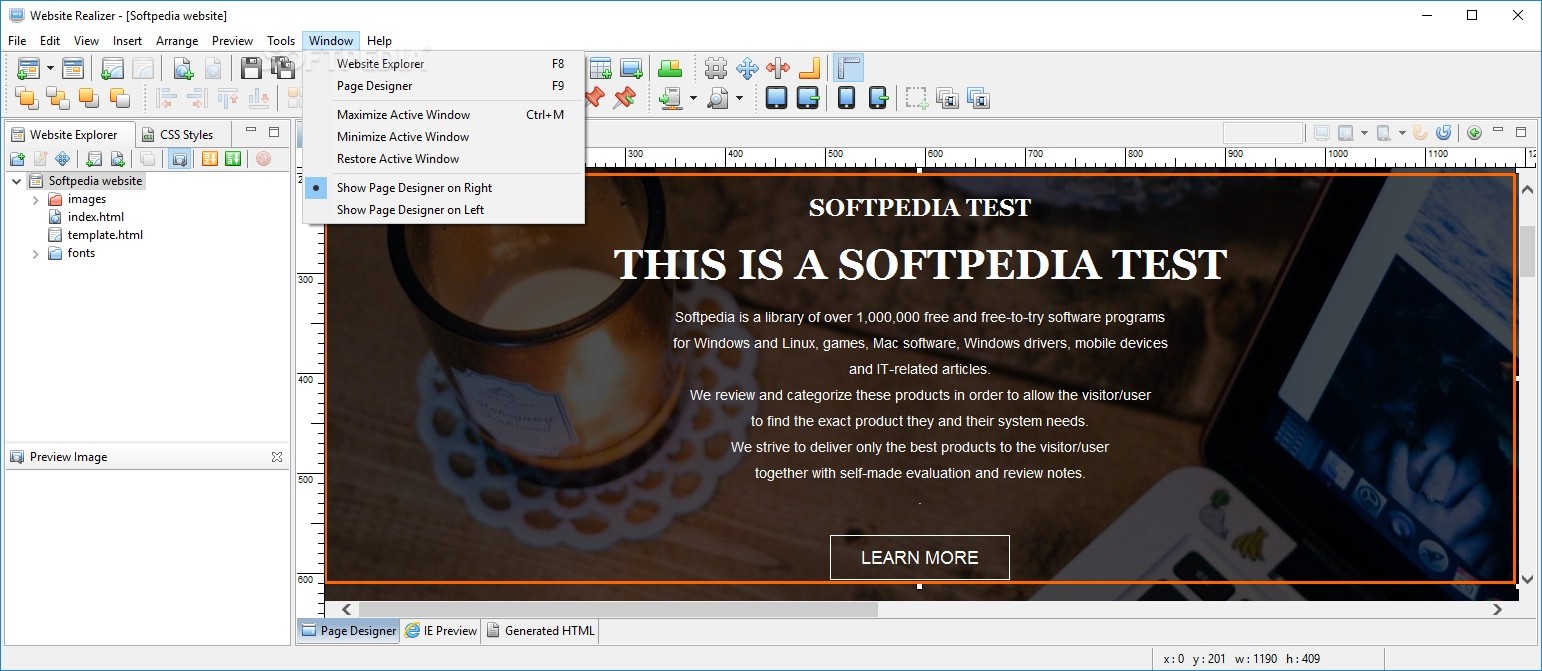The height and width of the screenshot is (671, 1542).
Task: Click the new website icon with green plus
Action: coord(27,68)
